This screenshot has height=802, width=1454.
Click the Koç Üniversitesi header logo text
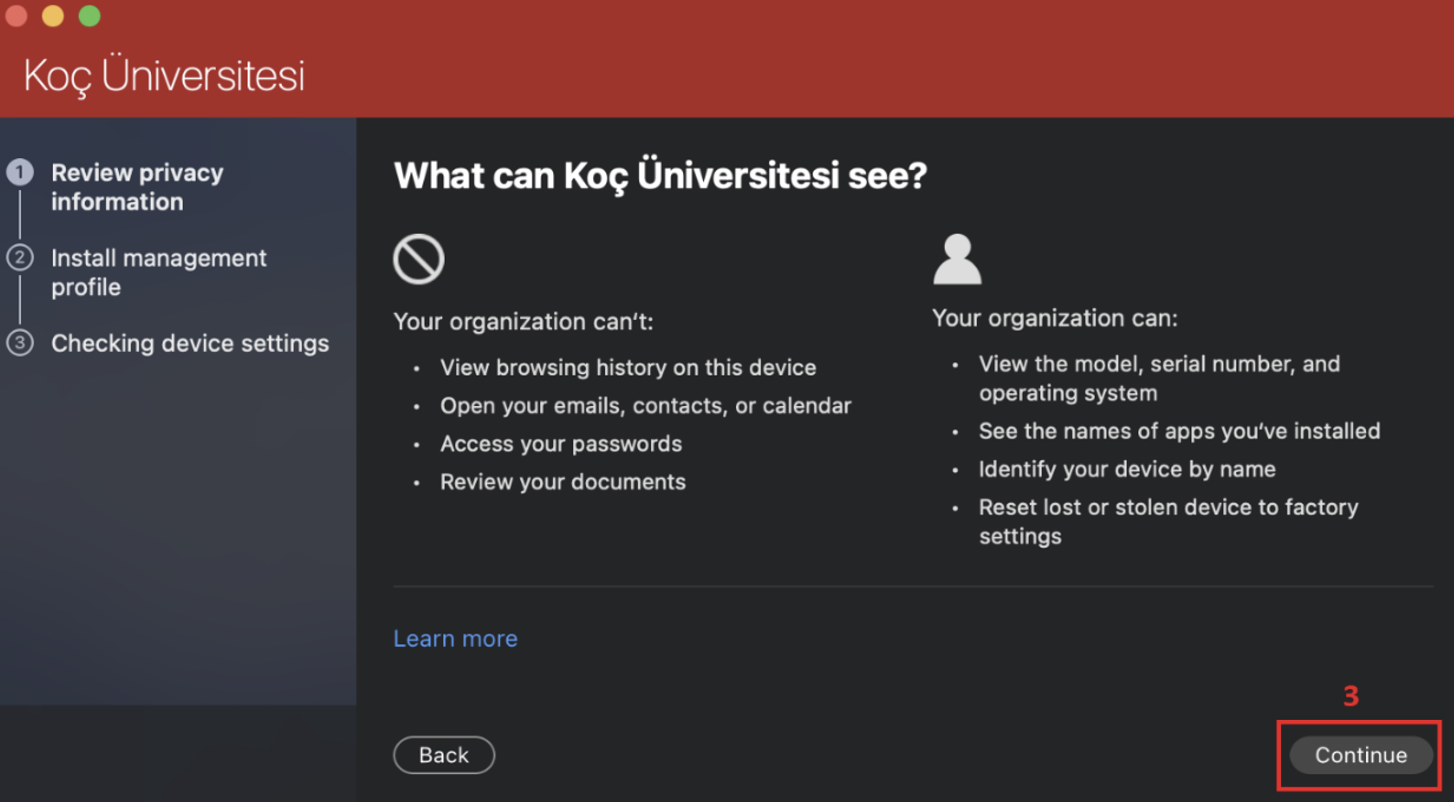[163, 75]
